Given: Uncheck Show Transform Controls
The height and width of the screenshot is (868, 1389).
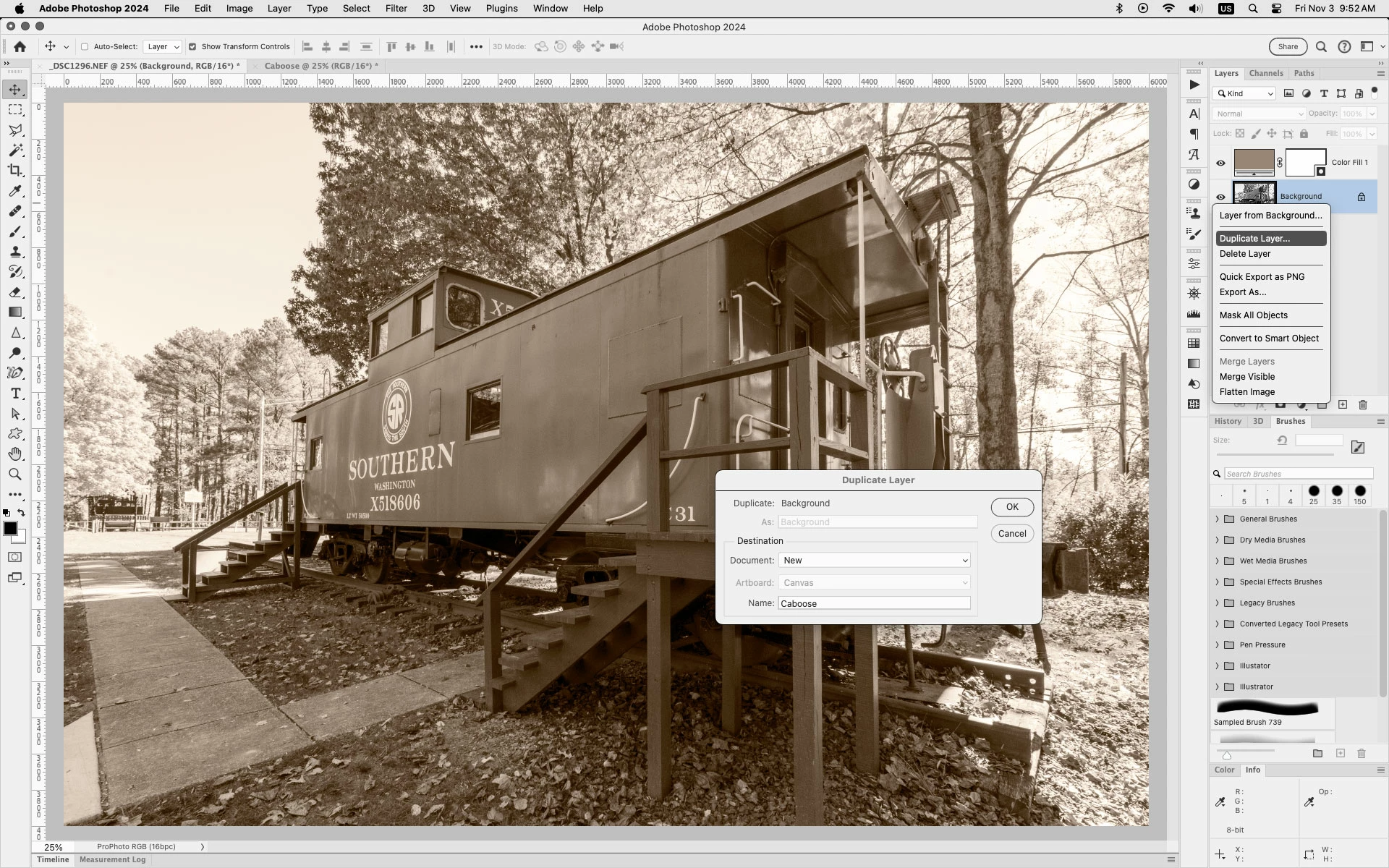Looking at the screenshot, I should 192,47.
